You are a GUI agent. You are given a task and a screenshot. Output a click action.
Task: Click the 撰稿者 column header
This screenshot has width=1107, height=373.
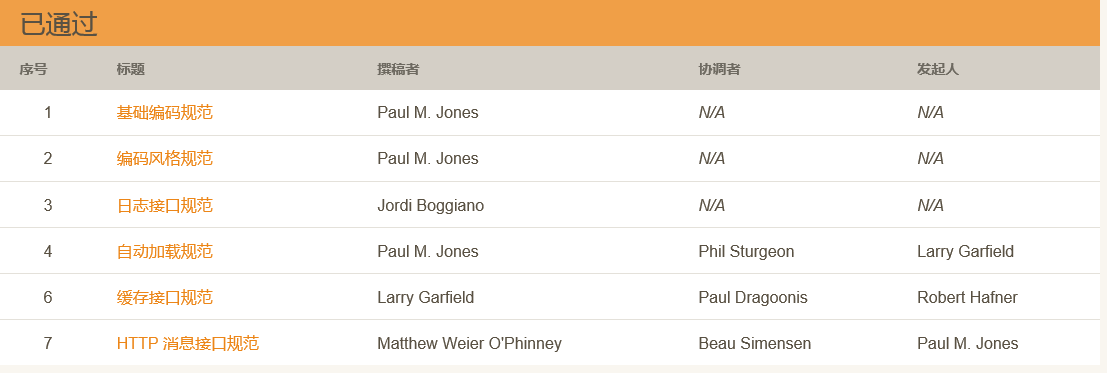point(398,69)
